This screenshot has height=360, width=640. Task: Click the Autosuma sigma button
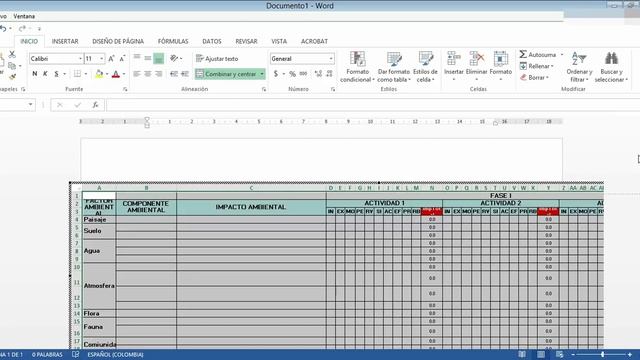(x=538, y=54)
